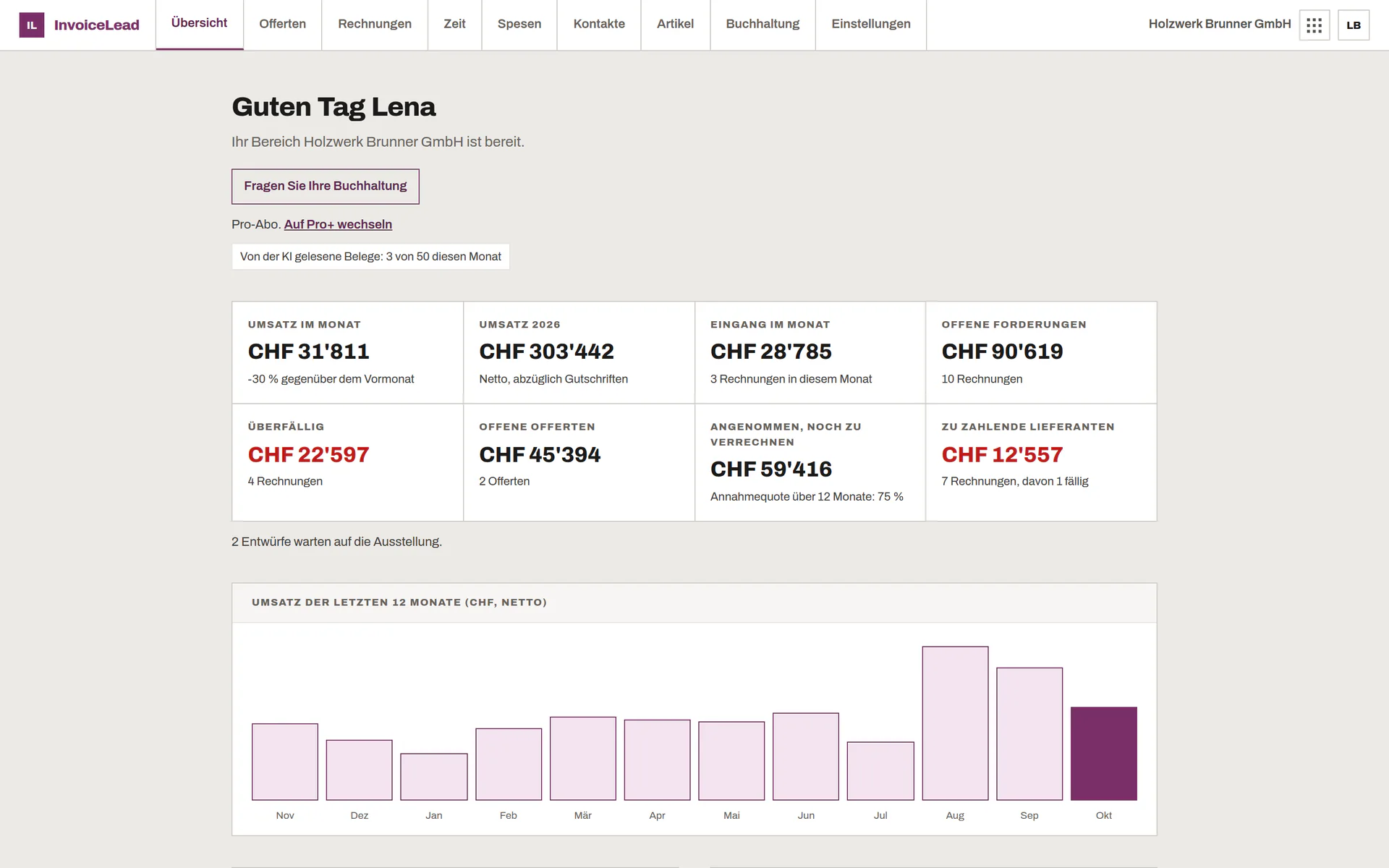The height and width of the screenshot is (868, 1389).
Task: Select the Sep bar in the chart
Action: pos(1029,733)
